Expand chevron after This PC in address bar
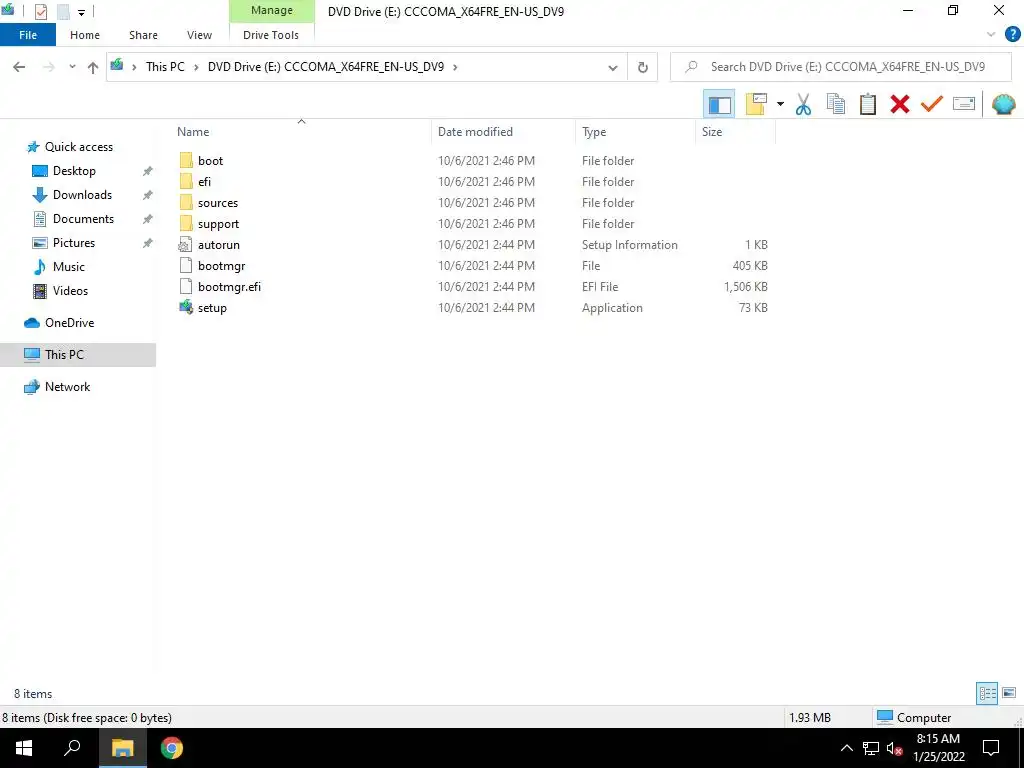Image resolution: width=1024 pixels, height=768 pixels. (196, 67)
